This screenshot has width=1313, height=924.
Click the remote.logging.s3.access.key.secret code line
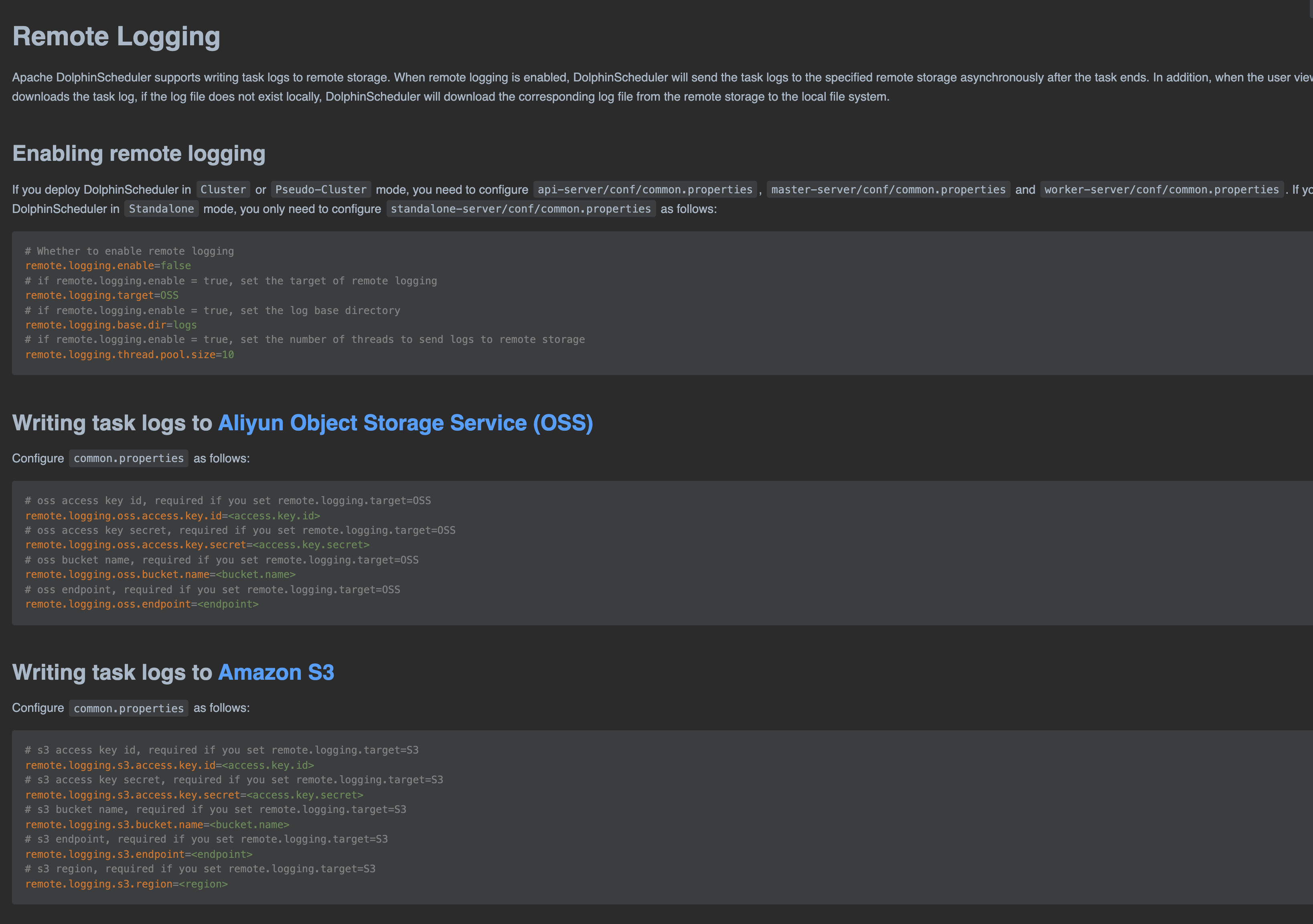tap(194, 795)
